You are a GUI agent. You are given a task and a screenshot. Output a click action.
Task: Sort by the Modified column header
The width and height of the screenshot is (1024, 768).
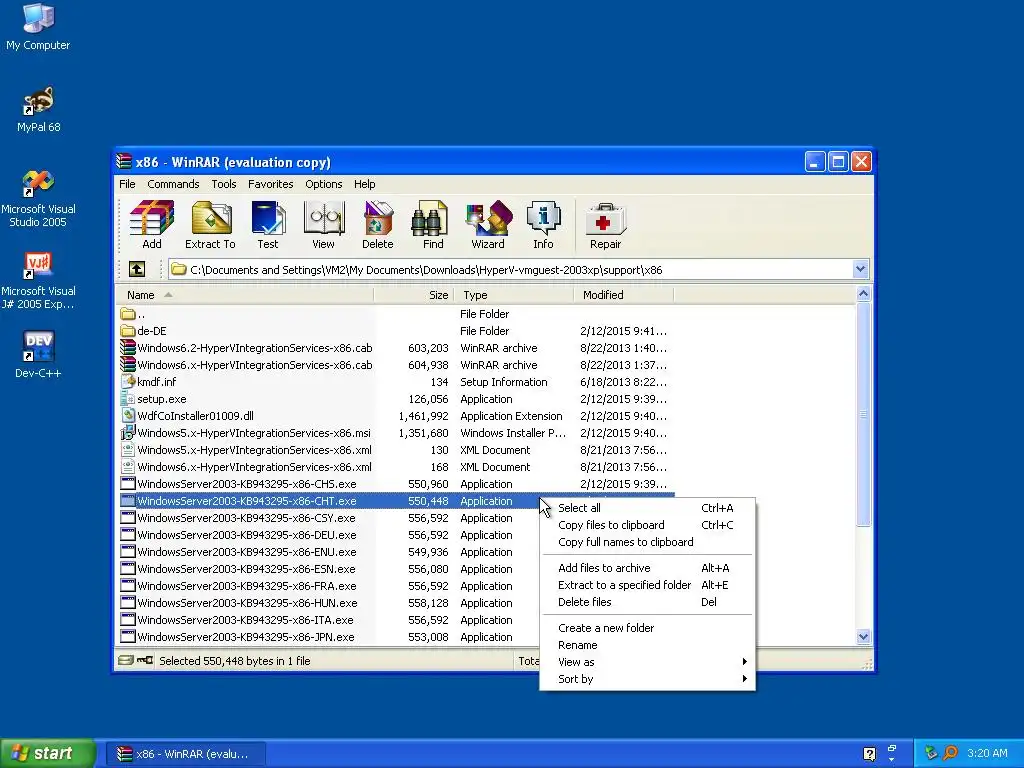(x=624, y=295)
